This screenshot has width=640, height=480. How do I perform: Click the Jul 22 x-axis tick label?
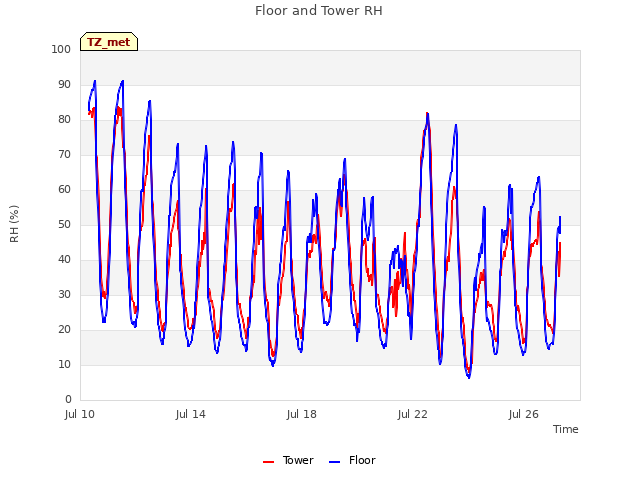(x=413, y=415)
